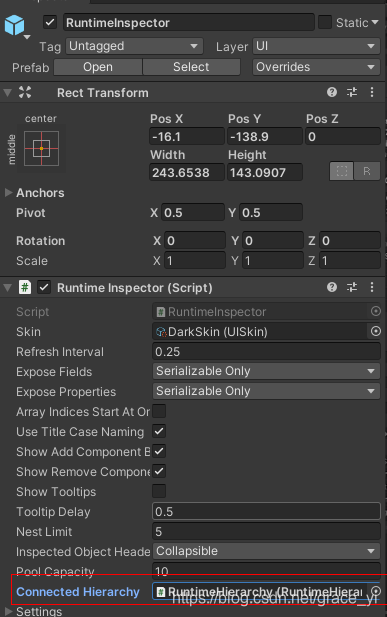
Task: Open the Layer dropdown showing UI
Action: (316, 46)
